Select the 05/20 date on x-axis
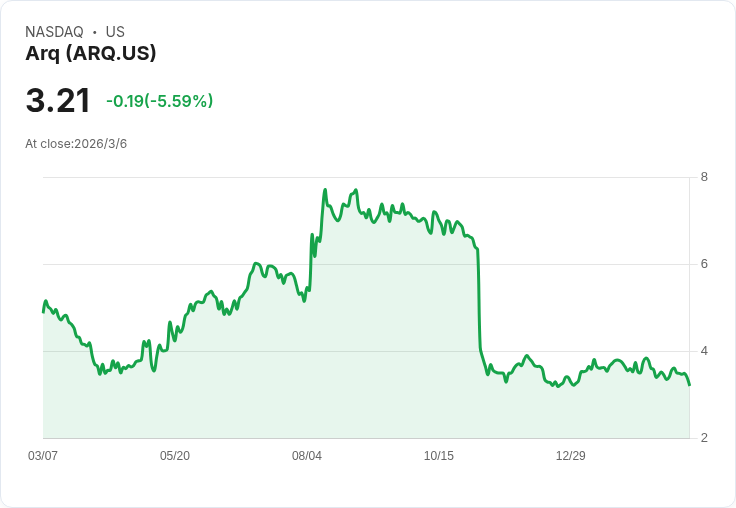The width and height of the screenshot is (736, 508). click(175, 456)
